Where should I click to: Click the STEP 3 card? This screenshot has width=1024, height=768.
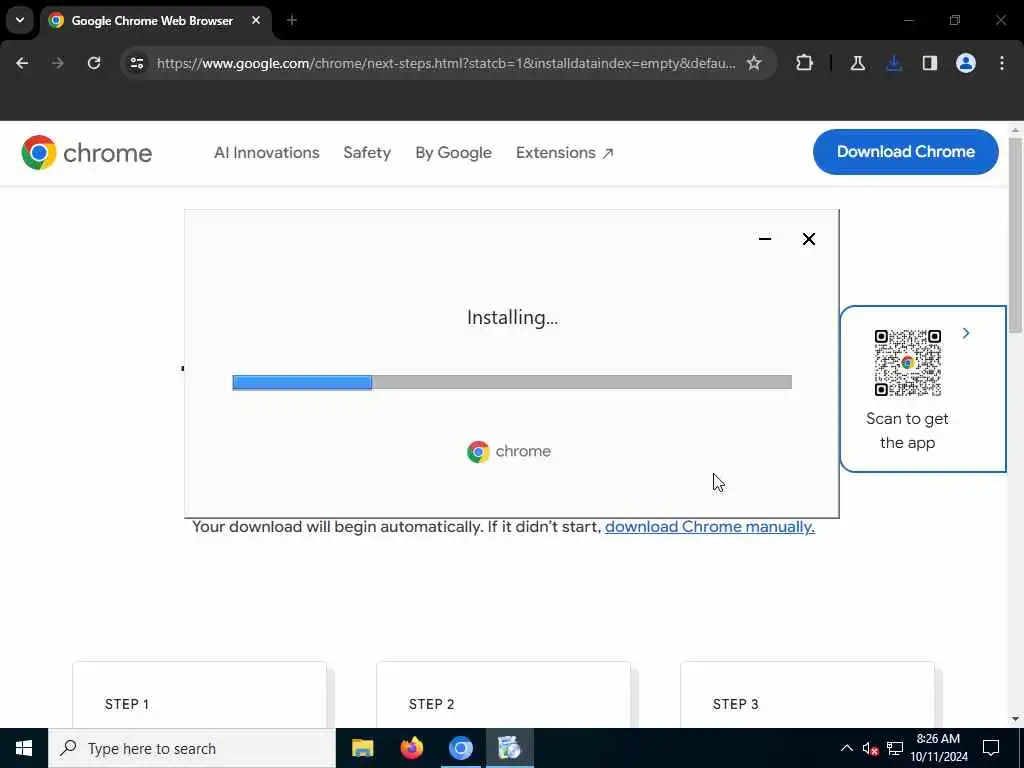(807, 696)
